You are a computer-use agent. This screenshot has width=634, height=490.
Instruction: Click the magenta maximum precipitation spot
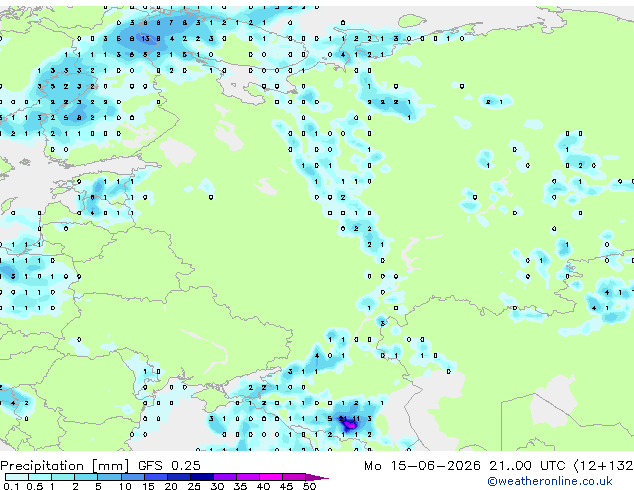click(350, 425)
